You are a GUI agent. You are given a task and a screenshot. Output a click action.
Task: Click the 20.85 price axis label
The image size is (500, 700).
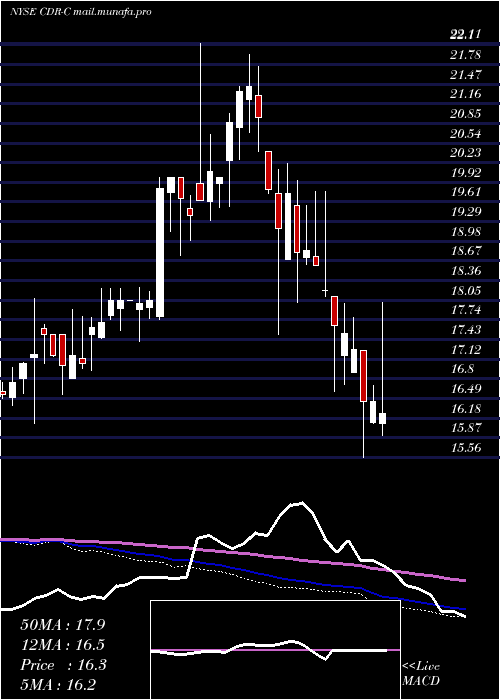pos(466,113)
